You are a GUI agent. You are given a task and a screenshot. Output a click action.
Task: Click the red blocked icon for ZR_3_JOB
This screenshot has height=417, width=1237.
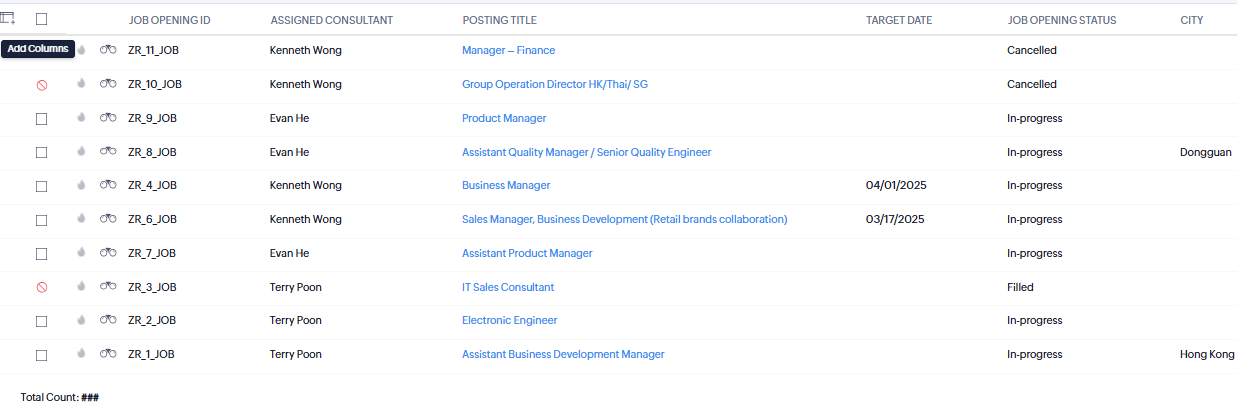pyautogui.click(x=42, y=287)
